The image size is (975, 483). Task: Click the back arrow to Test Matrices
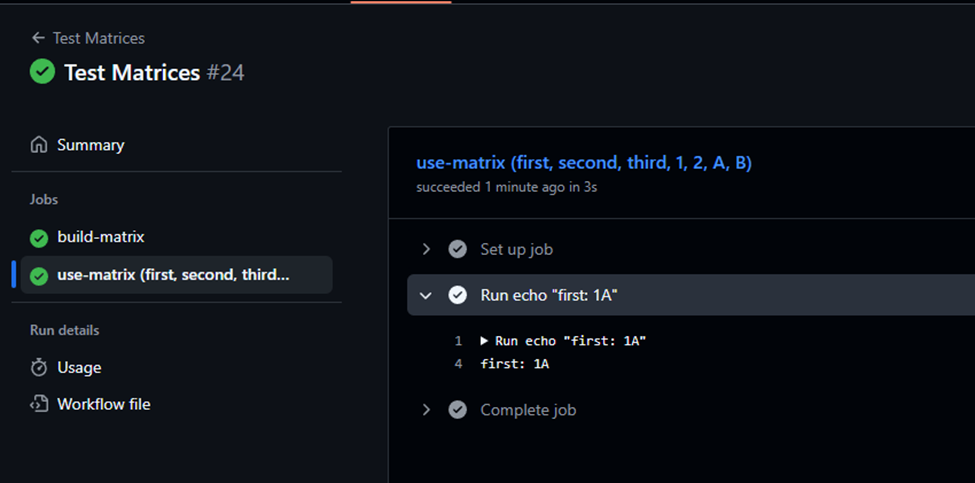[38, 38]
